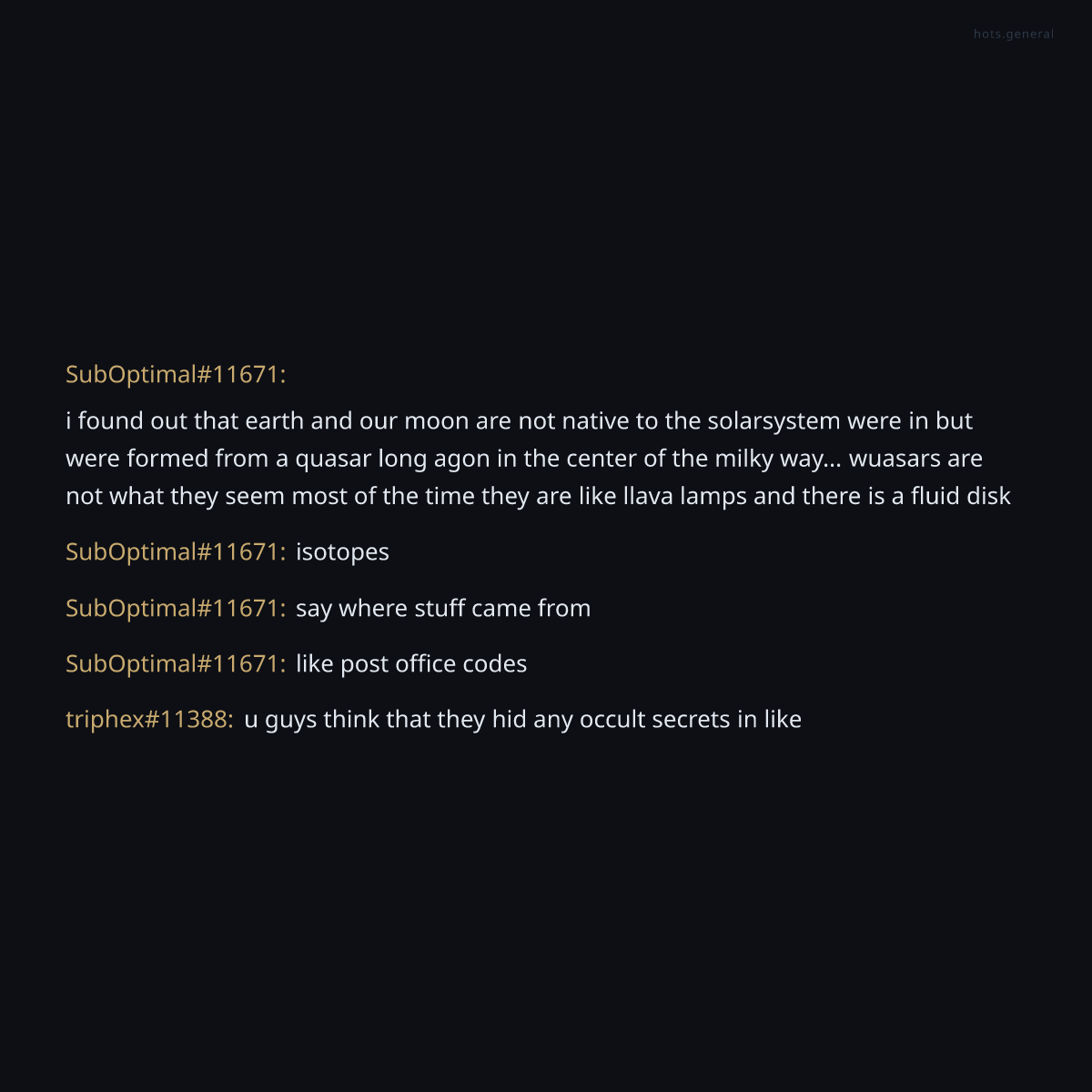Click the hots.general channel label
The height and width of the screenshot is (1092, 1092).
click(x=1013, y=35)
